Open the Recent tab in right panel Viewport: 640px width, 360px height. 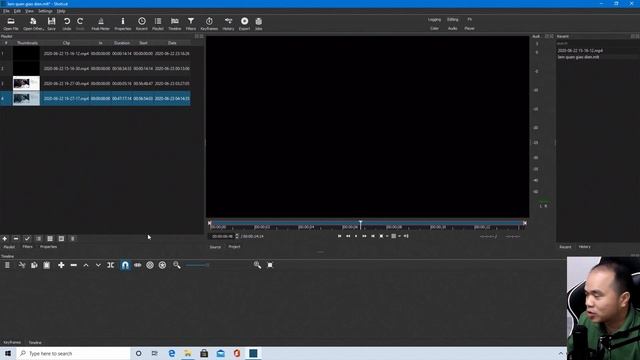(565, 247)
